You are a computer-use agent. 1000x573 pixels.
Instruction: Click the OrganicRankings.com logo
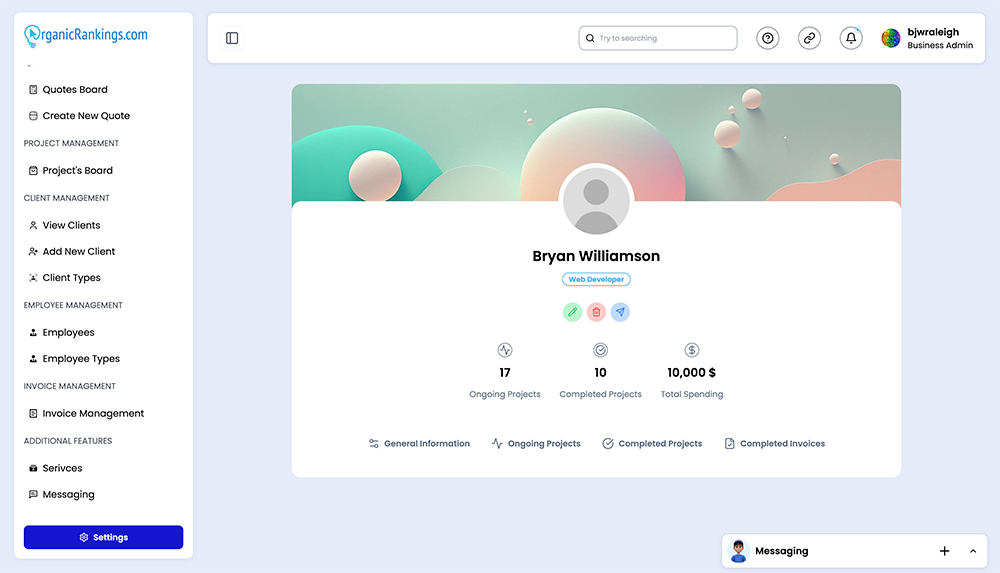[x=86, y=35]
